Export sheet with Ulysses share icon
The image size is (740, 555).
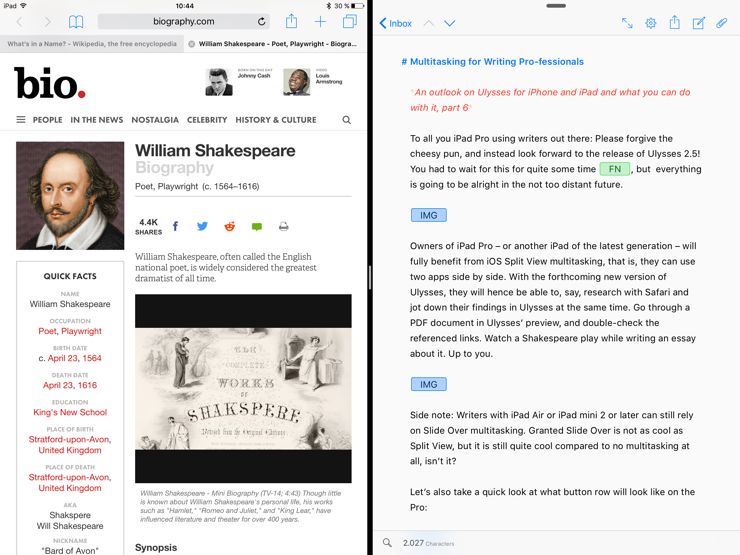click(x=675, y=22)
